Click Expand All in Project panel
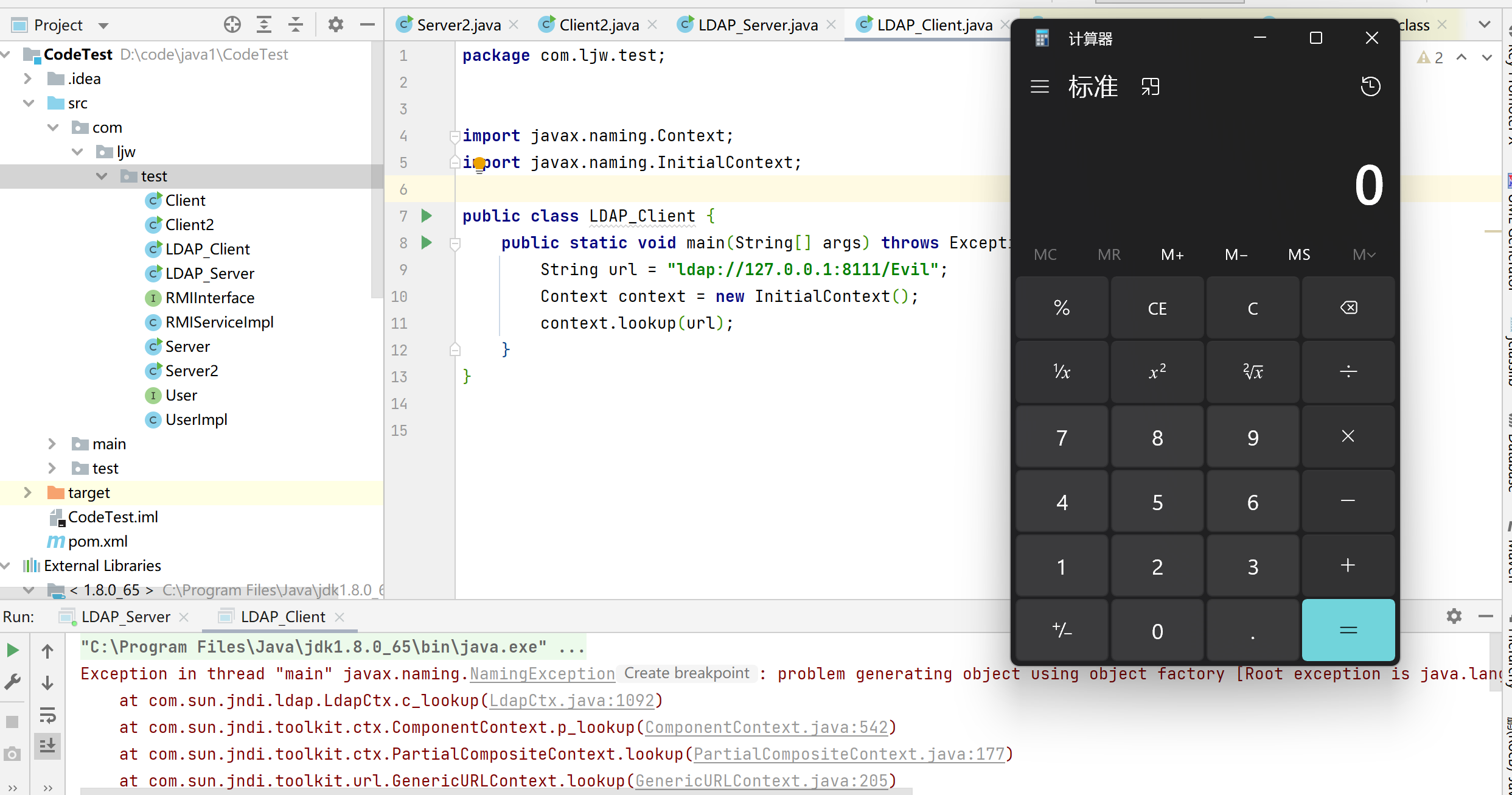The height and width of the screenshot is (795, 1512). coord(264,25)
